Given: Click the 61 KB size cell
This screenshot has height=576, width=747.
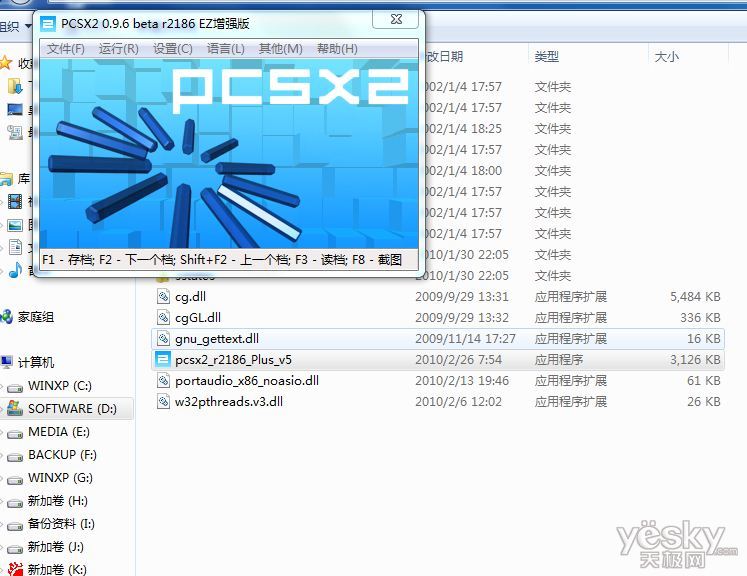Looking at the screenshot, I should (x=704, y=381).
